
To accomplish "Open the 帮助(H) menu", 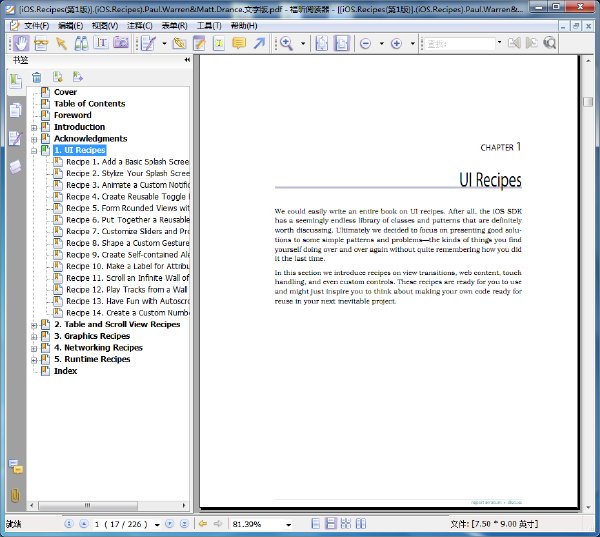I will [244, 26].
